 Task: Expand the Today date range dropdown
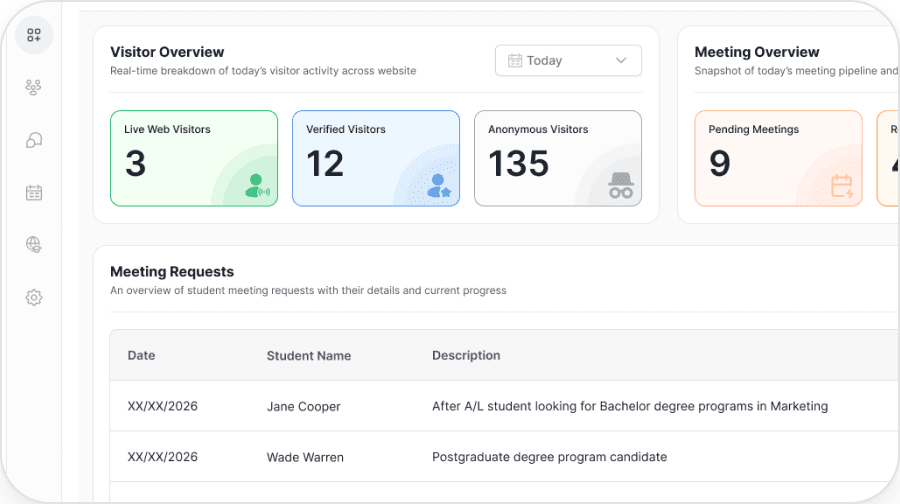click(568, 60)
